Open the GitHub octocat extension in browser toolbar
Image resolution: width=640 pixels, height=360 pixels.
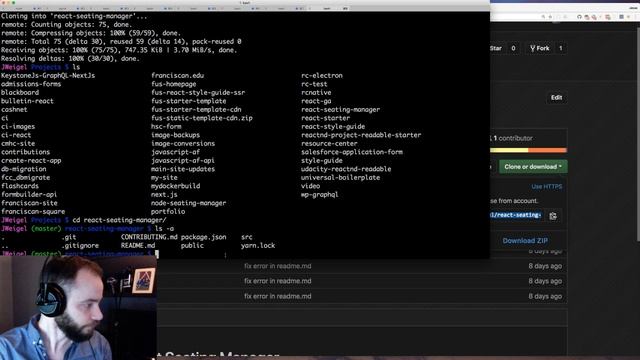(579, 17)
